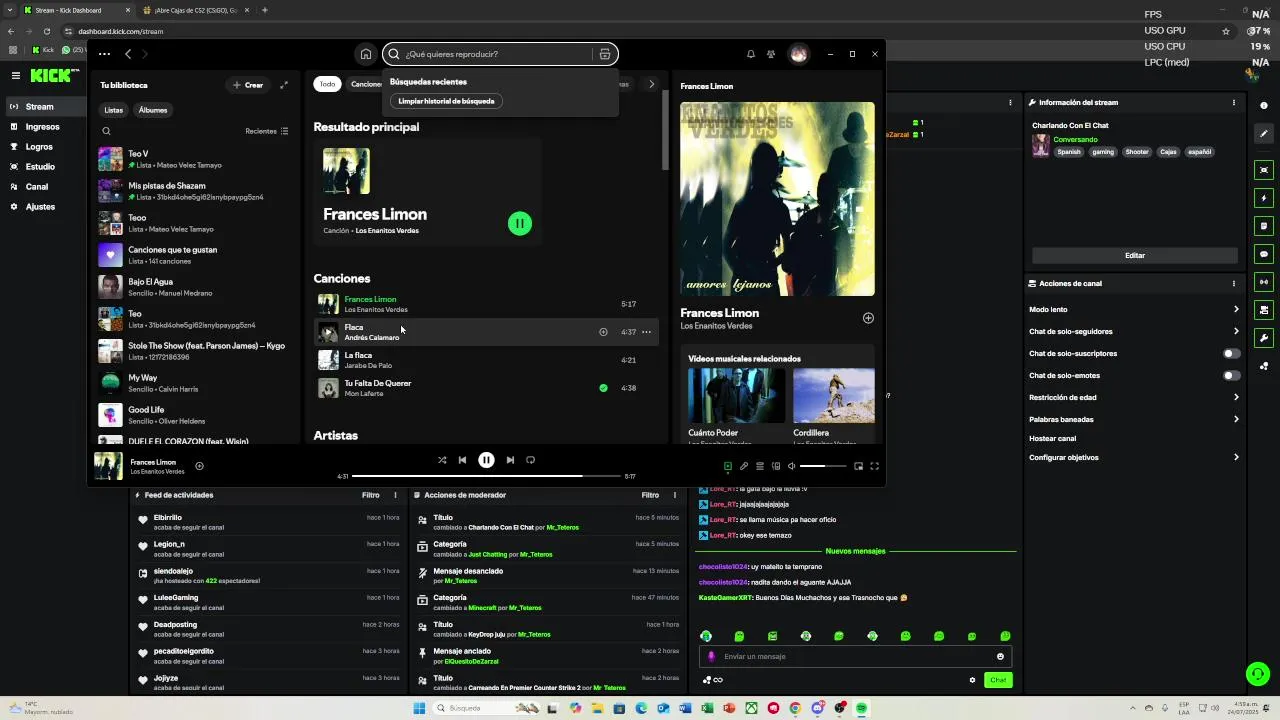Open the Spotify lyrics microphone icon

coord(743,466)
